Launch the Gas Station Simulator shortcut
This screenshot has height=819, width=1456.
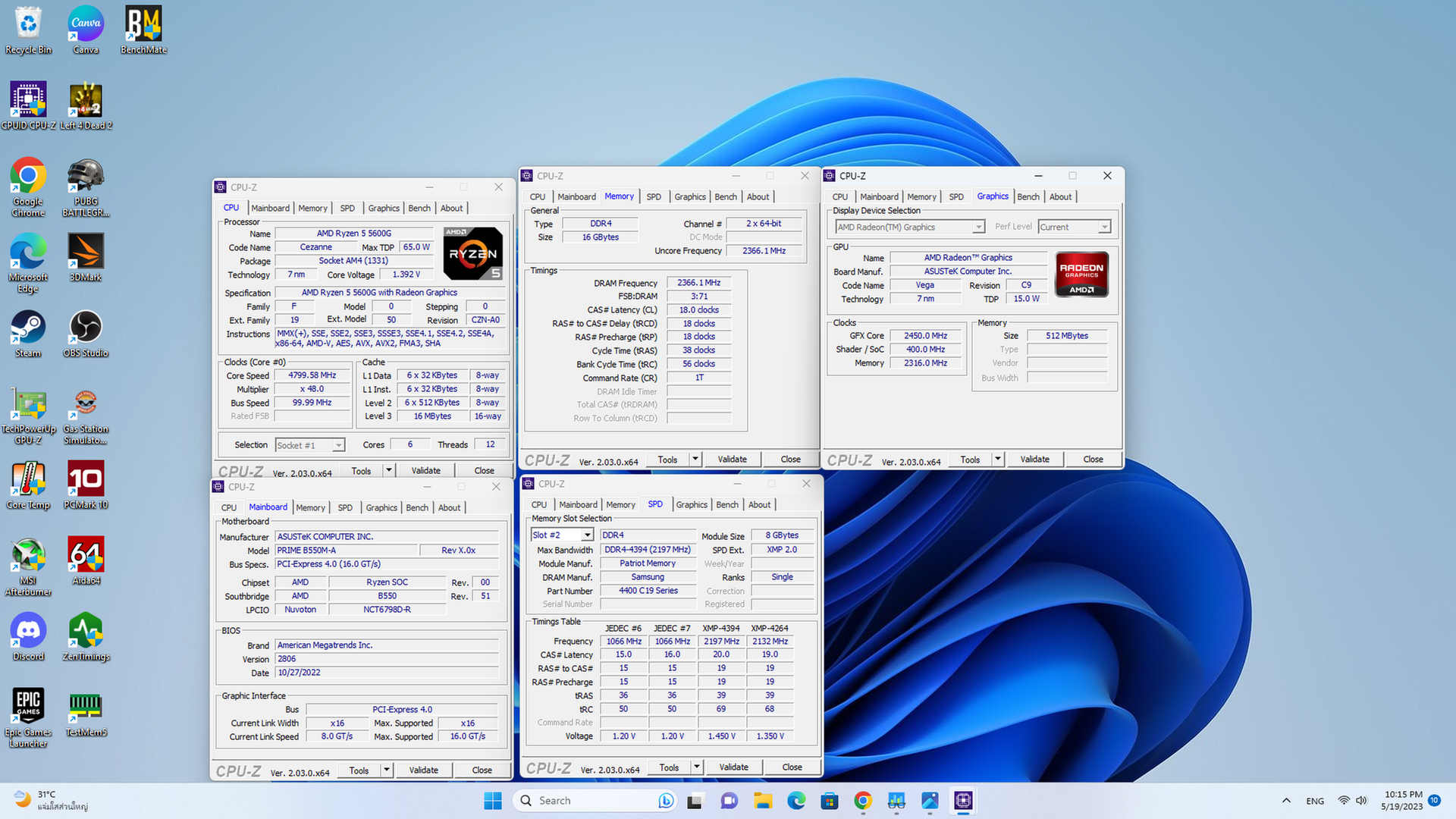86,415
